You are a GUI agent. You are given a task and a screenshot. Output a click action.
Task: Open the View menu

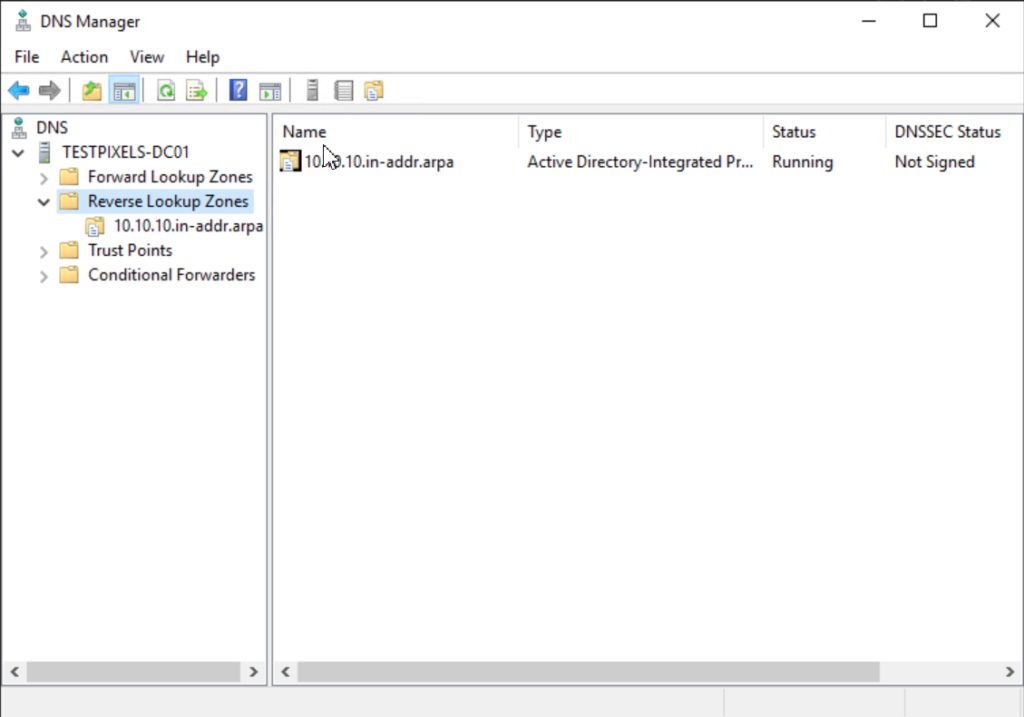(146, 57)
